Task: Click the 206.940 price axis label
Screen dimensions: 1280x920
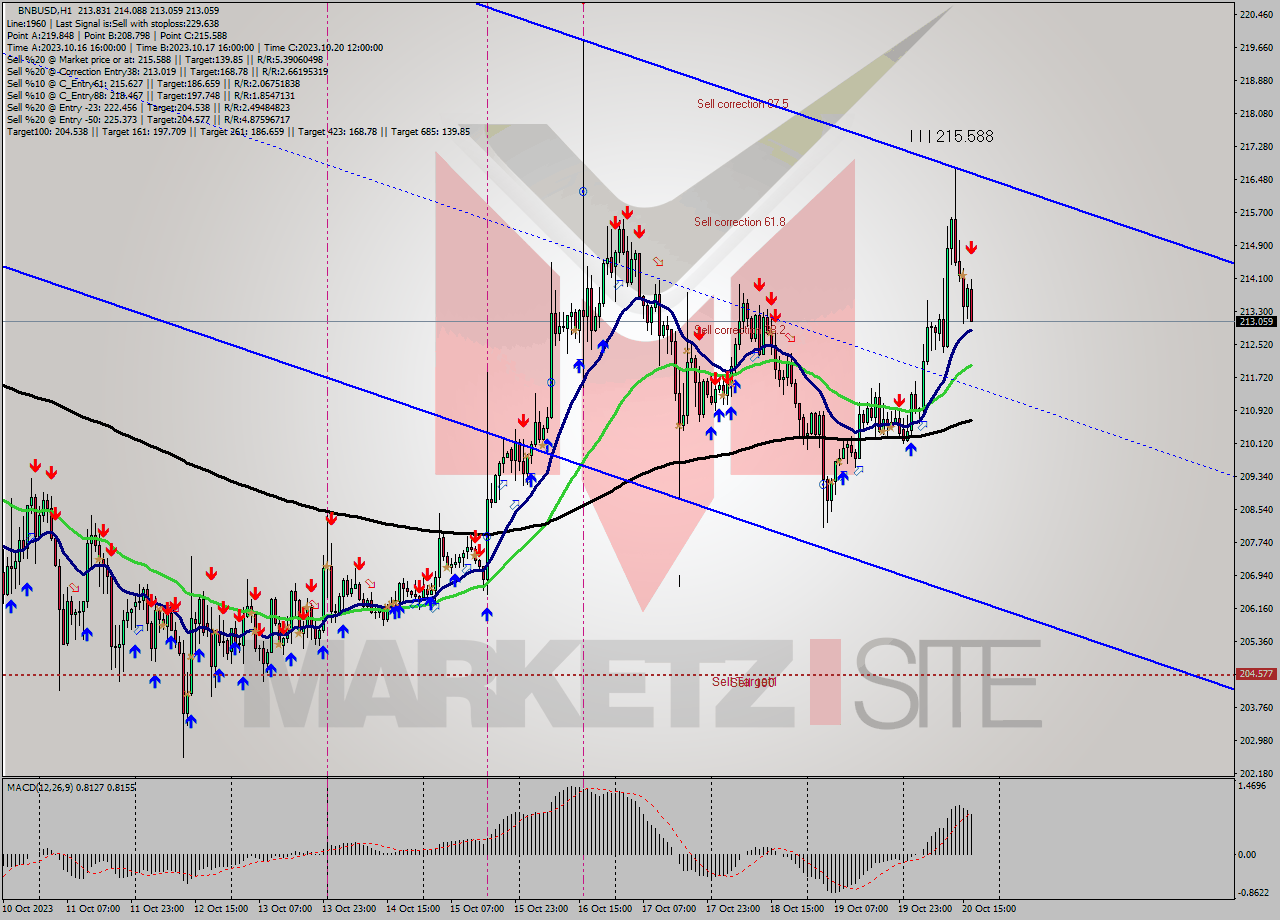Action: tap(1256, 576)
